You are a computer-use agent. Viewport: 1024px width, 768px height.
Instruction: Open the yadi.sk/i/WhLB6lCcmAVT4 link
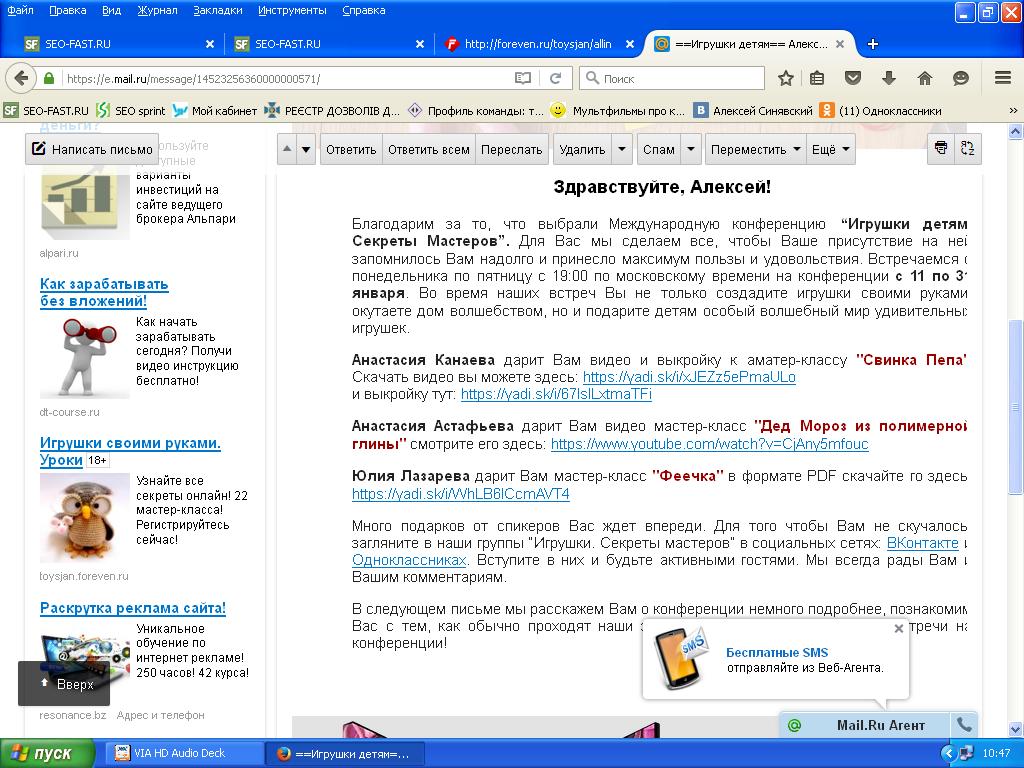click(x=460, y=494)
